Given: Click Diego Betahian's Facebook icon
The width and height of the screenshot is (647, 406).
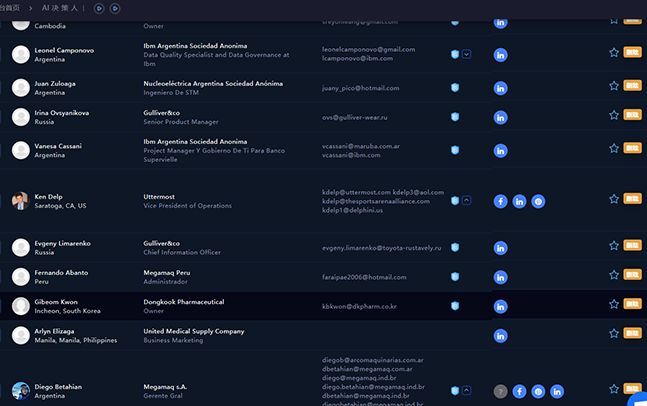Looking at the screenshot, I should 519,391.
